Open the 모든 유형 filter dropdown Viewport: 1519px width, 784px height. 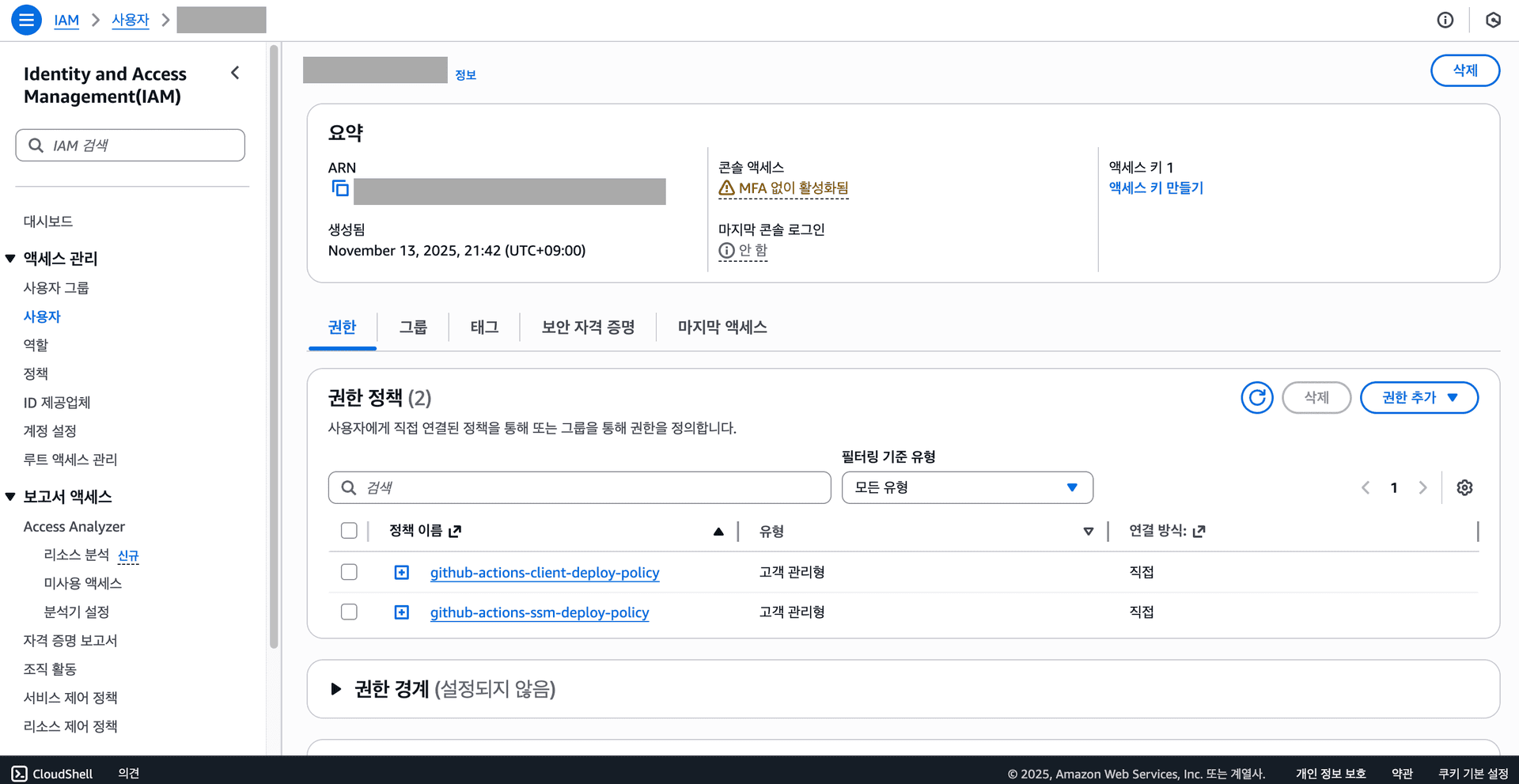(x=967, y=487)
